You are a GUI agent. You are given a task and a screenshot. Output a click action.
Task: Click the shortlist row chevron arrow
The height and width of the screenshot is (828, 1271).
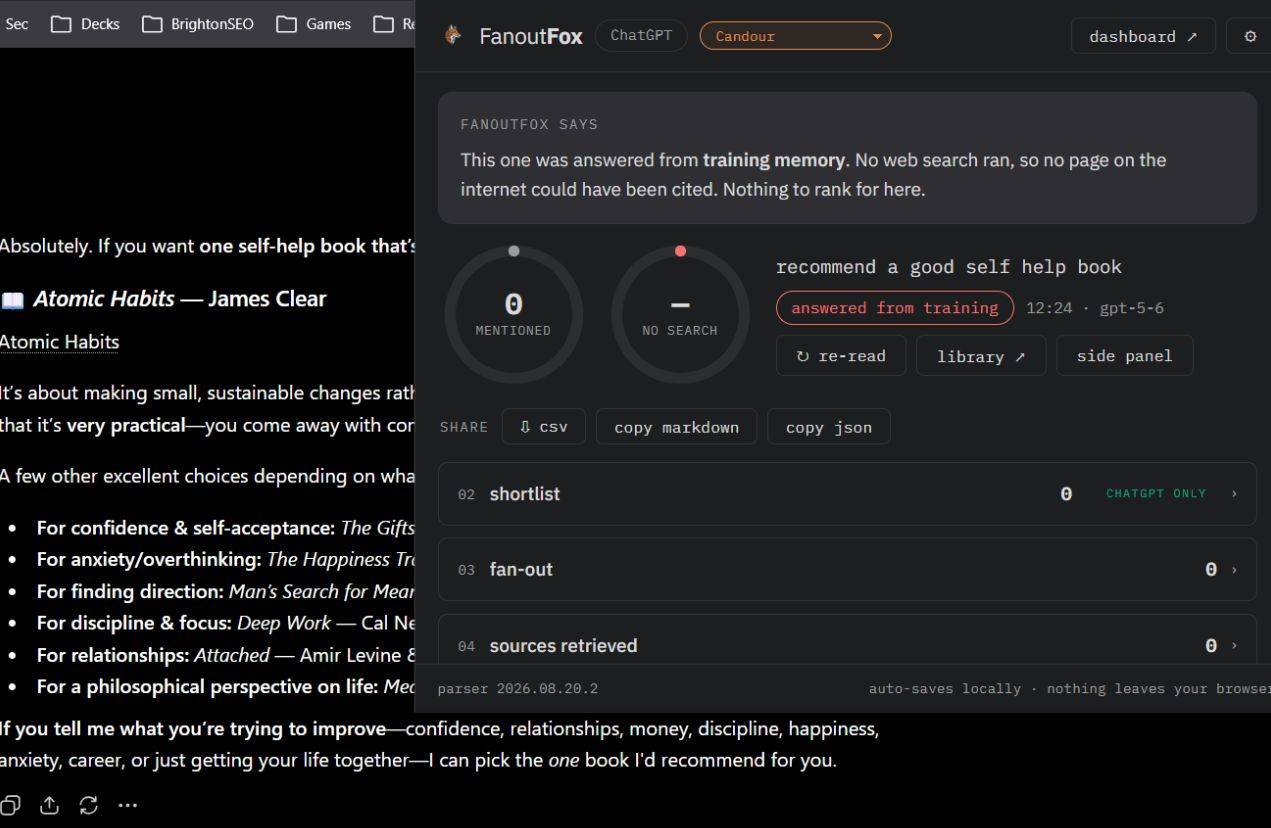(x=1234, y=494)
